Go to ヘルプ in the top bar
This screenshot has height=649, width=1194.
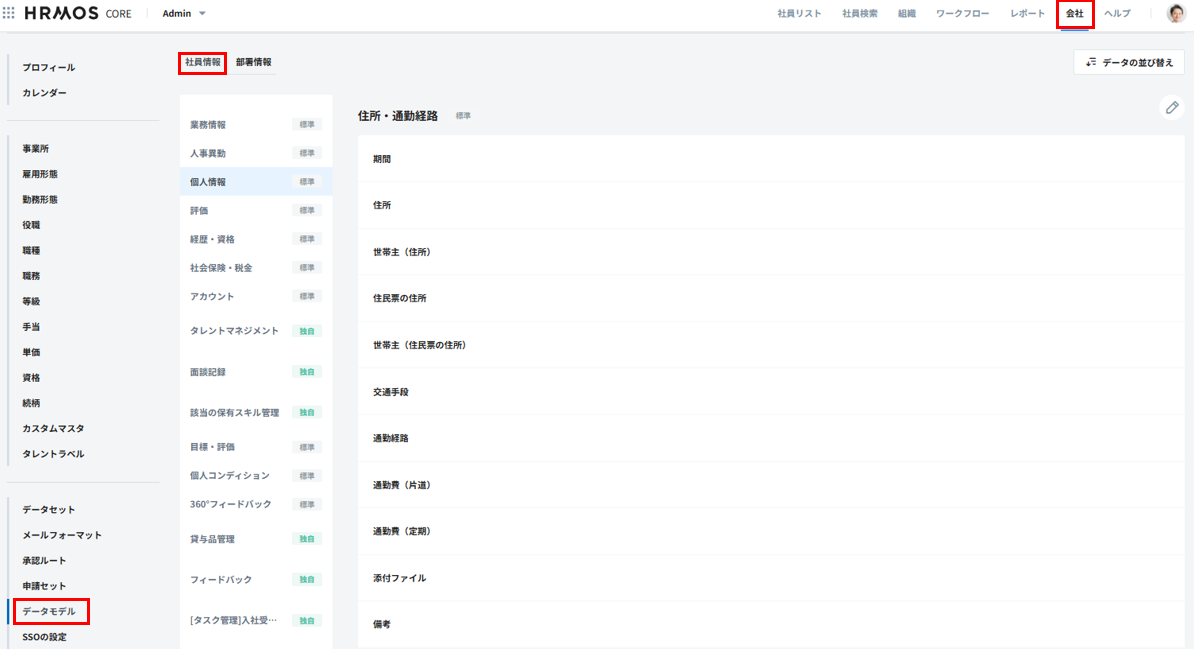(1117, 14)
